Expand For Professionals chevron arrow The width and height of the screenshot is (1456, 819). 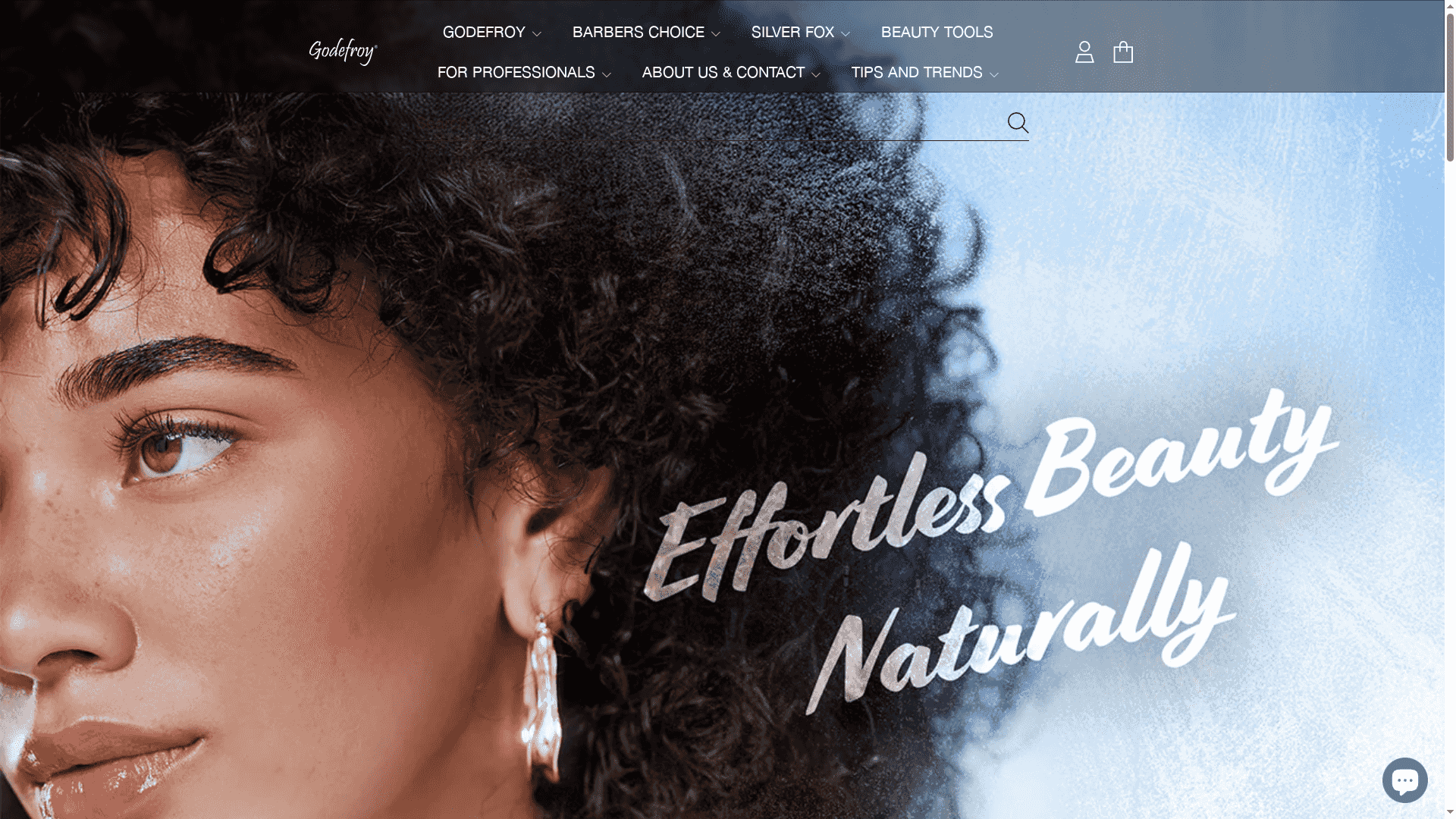(x=607, y=74)
